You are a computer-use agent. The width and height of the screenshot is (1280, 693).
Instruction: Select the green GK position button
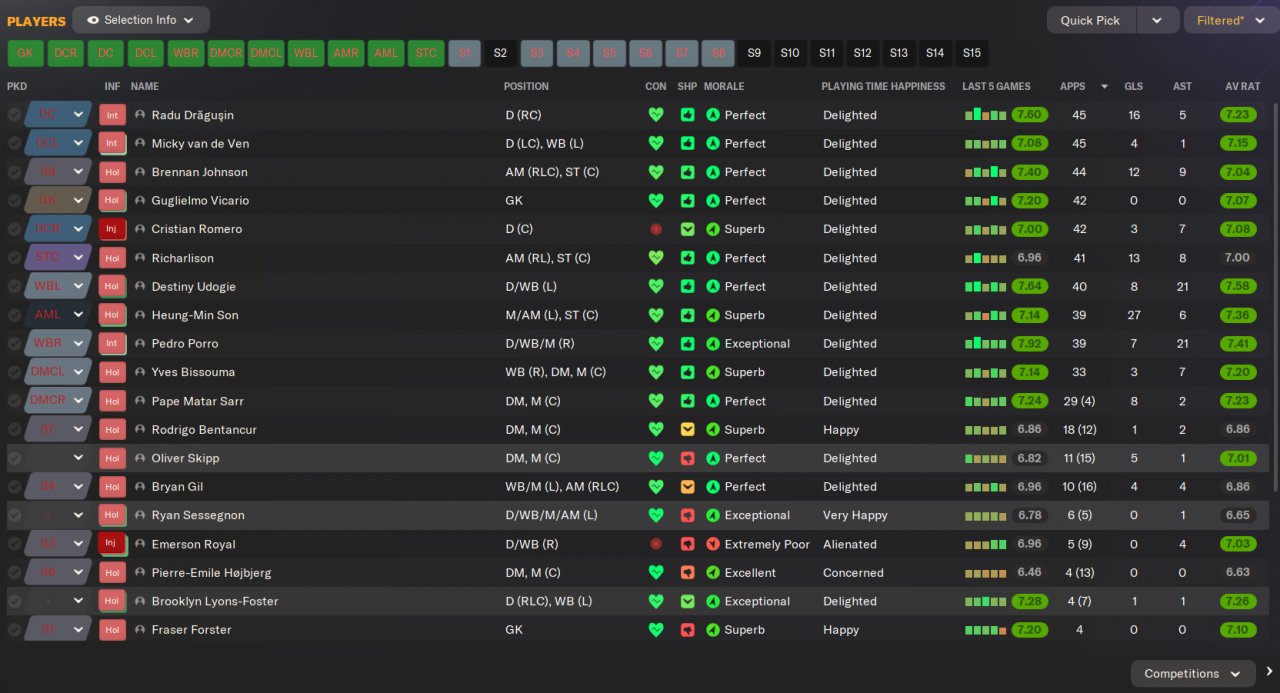tap(25, 53)
